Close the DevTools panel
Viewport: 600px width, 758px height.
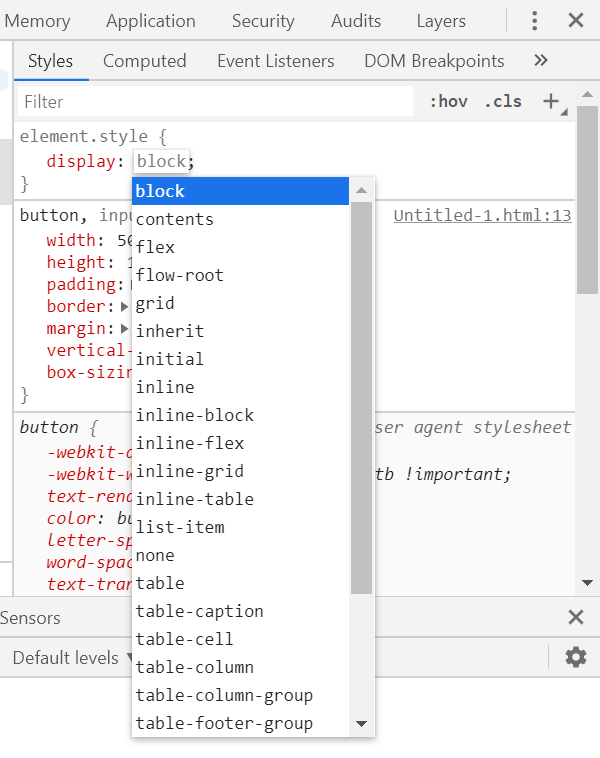(x=576, y=21)
